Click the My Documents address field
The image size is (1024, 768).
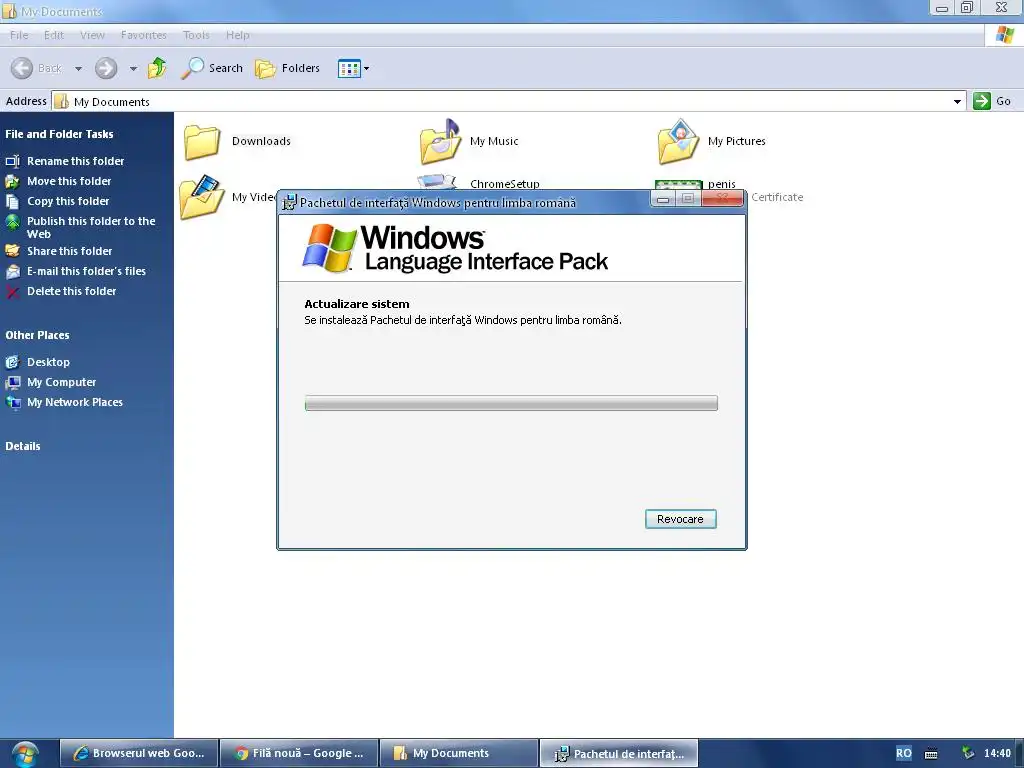coord(509,101)
